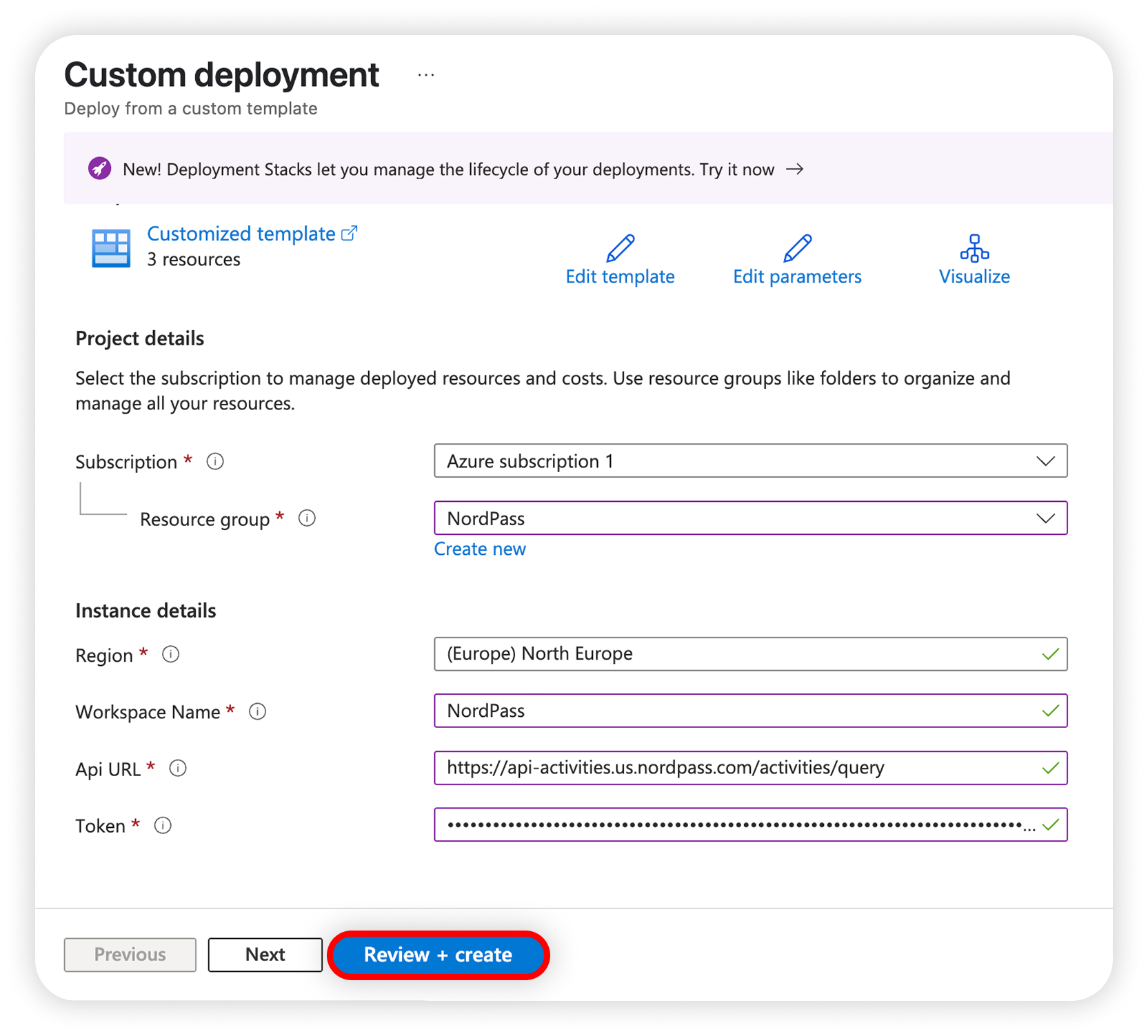Click the Edit template pencil icon
Image resolution: width=1148 pixels, height=1036 pixels.
point(620,248)
